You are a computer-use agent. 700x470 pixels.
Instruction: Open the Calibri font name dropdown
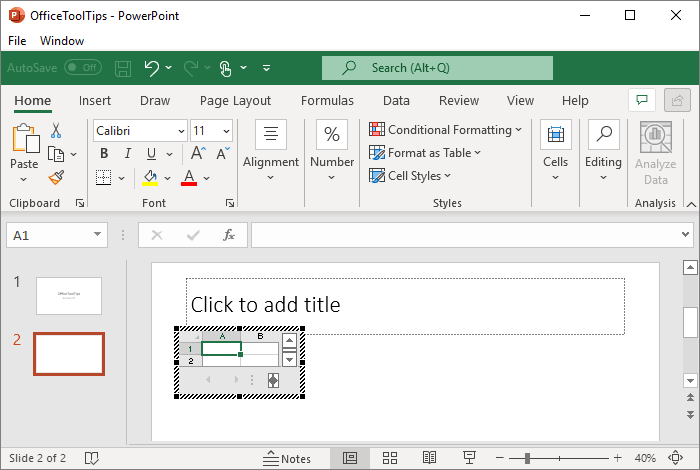pos(181,131)
